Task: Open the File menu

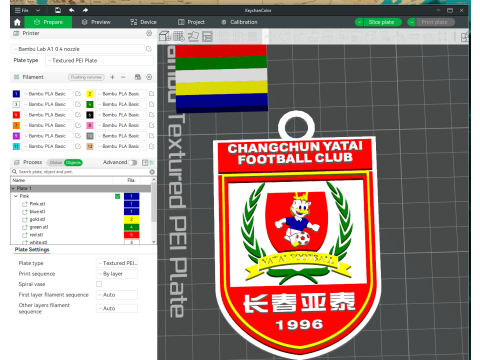Action: point(22,10)
